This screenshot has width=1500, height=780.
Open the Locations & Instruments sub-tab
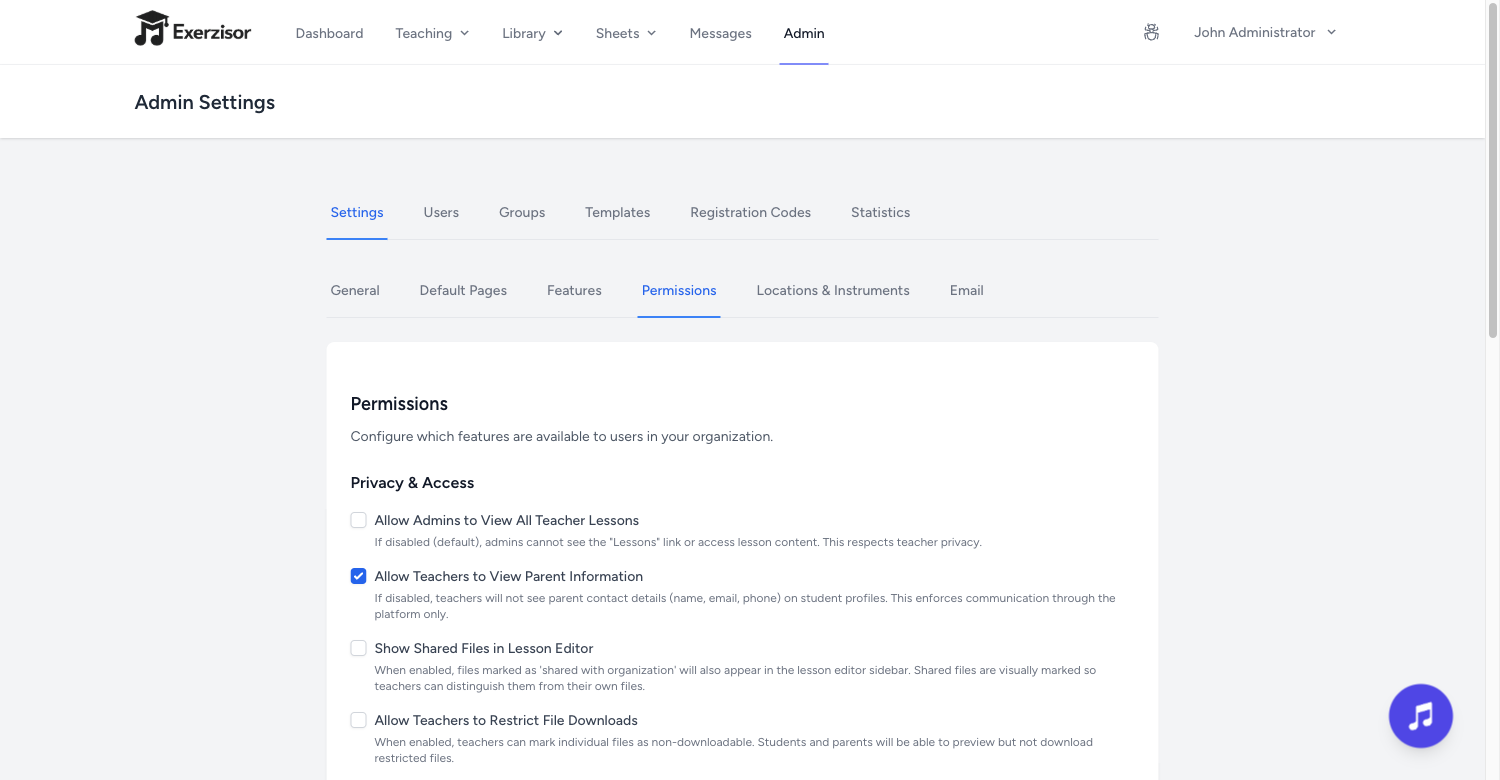tap(833, 290)
